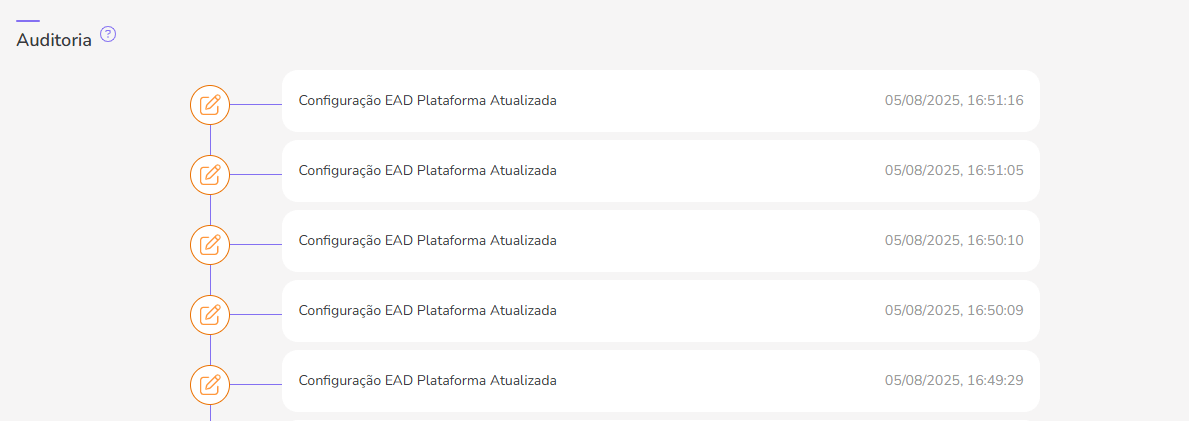Select the pencil icon of the 16:50:09 entry
This screenshot has height=421, width=1189.
tap(210, 314)
